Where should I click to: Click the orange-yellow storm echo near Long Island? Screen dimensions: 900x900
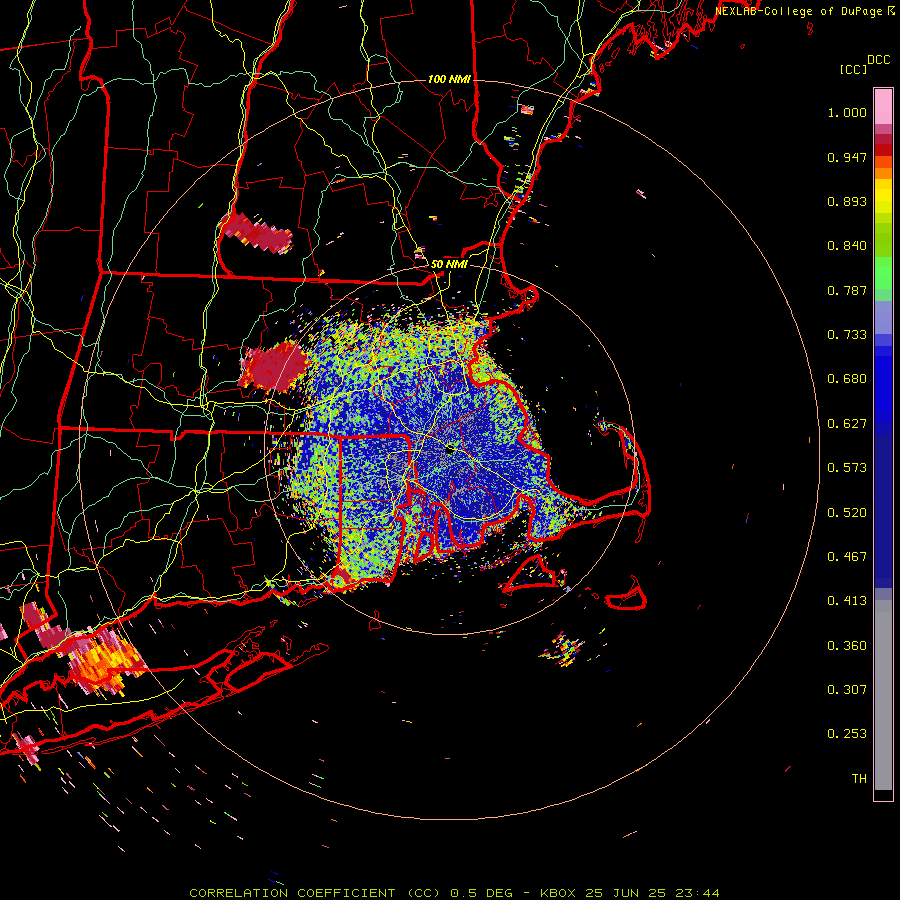(106, 660)
